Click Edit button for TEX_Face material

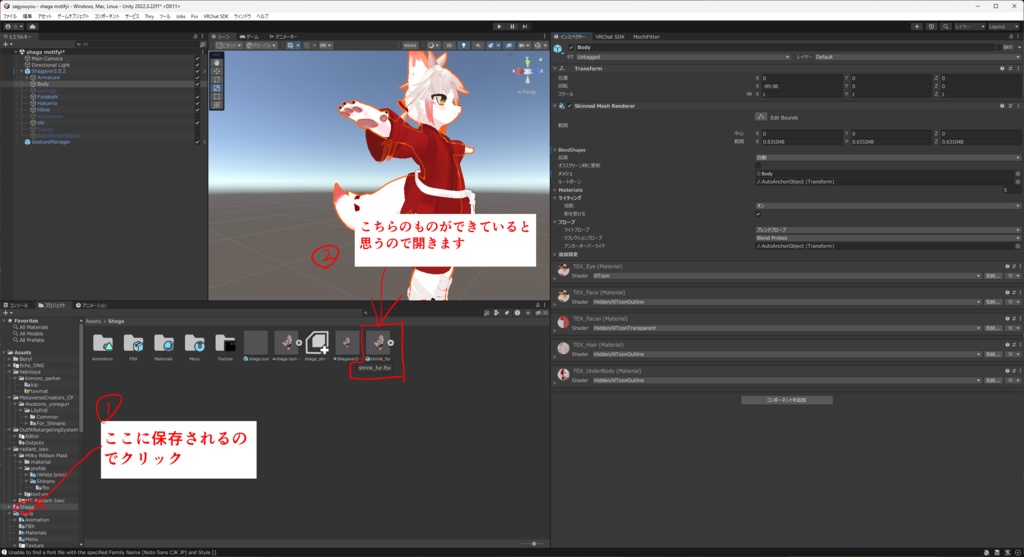[993, 302]
